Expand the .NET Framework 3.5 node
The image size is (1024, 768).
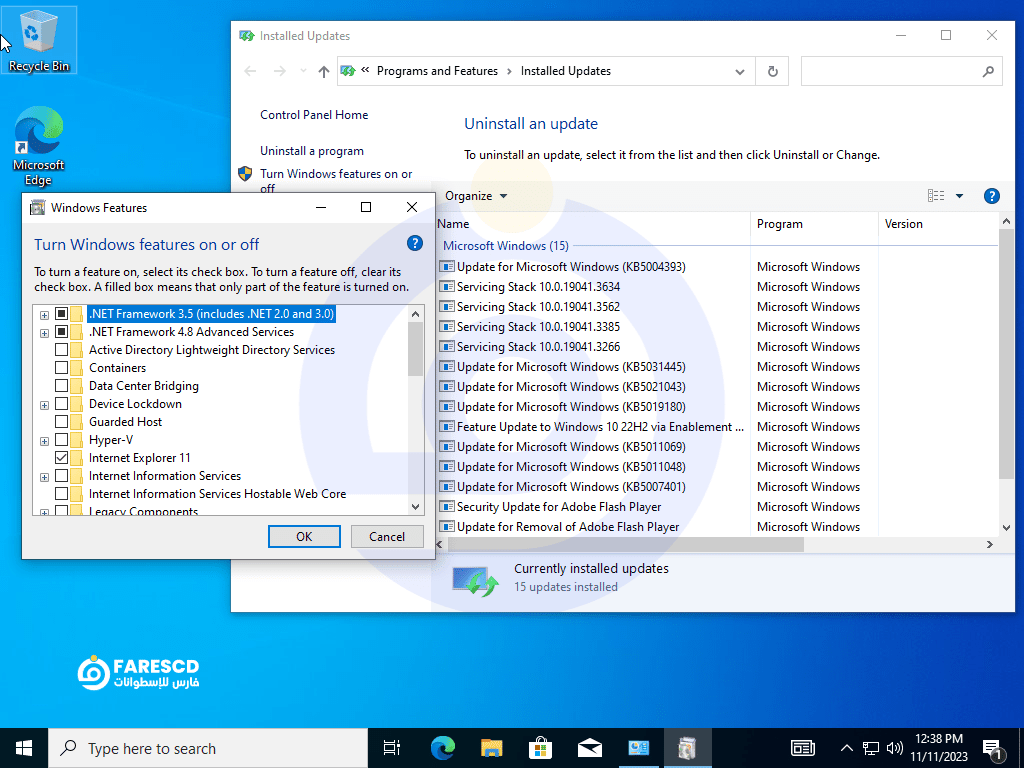(44, 315)
